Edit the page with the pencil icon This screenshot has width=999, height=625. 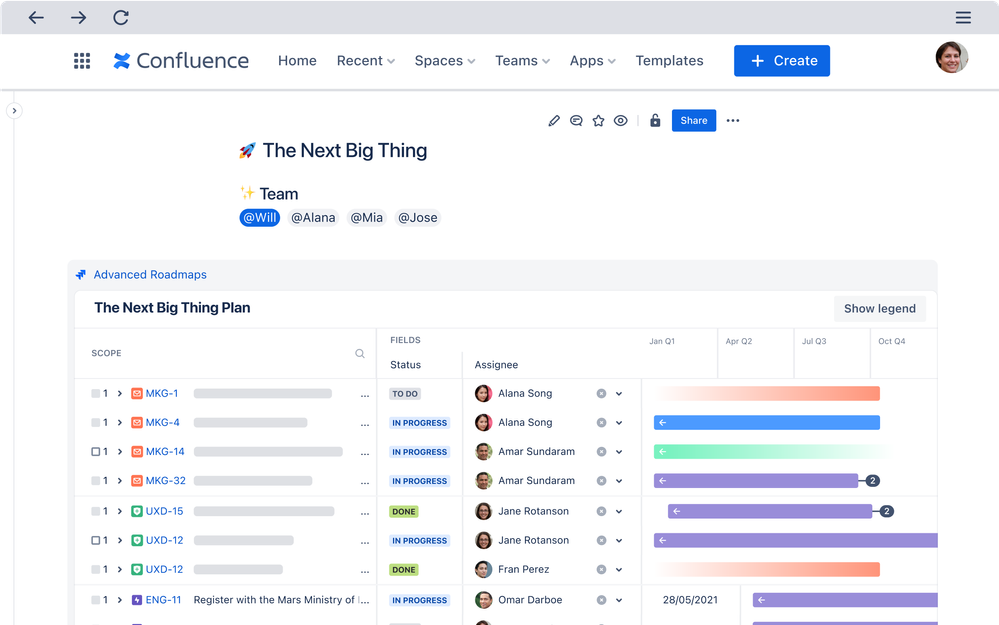[554, 120]
